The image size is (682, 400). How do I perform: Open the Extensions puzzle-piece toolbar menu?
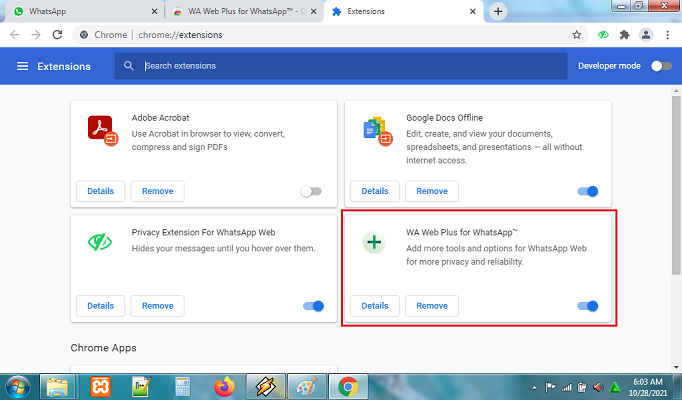pos(625,35)
